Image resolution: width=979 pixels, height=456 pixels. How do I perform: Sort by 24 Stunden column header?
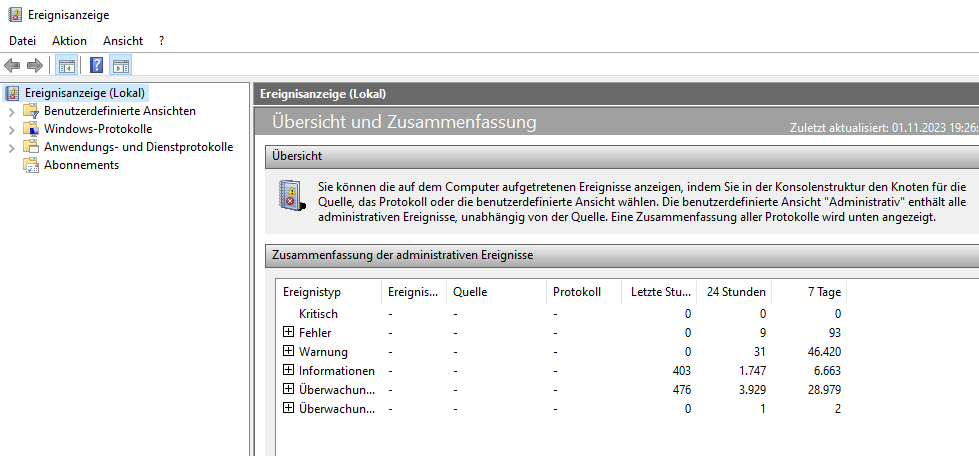coord(734,292)
